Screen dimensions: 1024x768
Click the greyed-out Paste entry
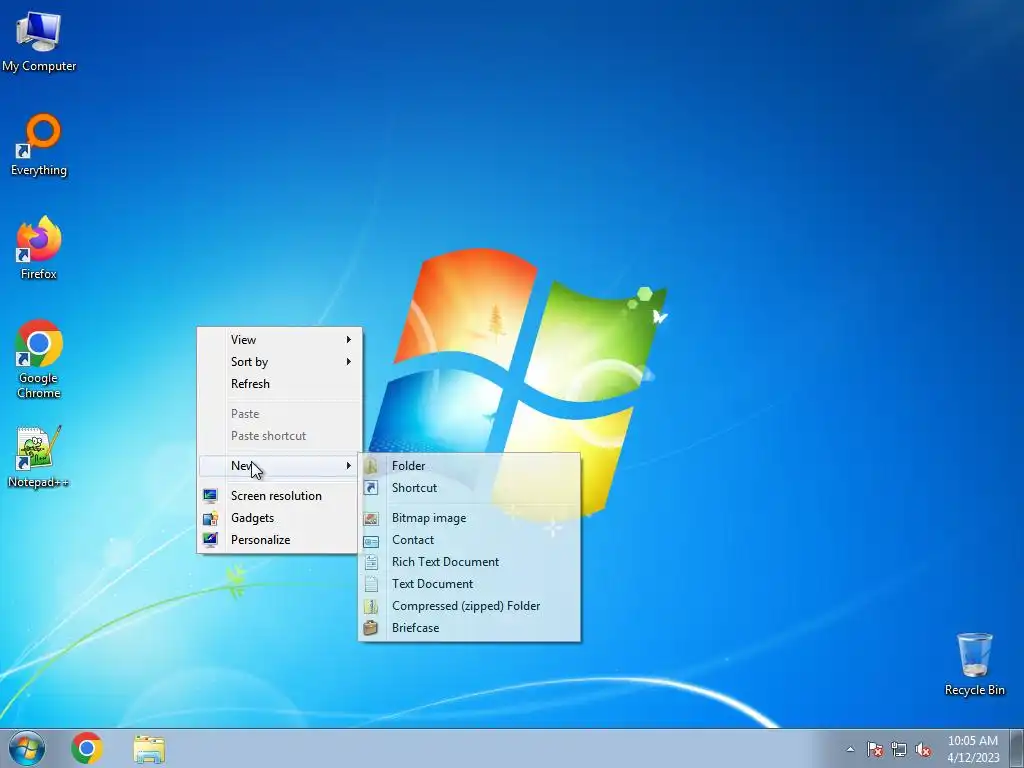(280, 414)
